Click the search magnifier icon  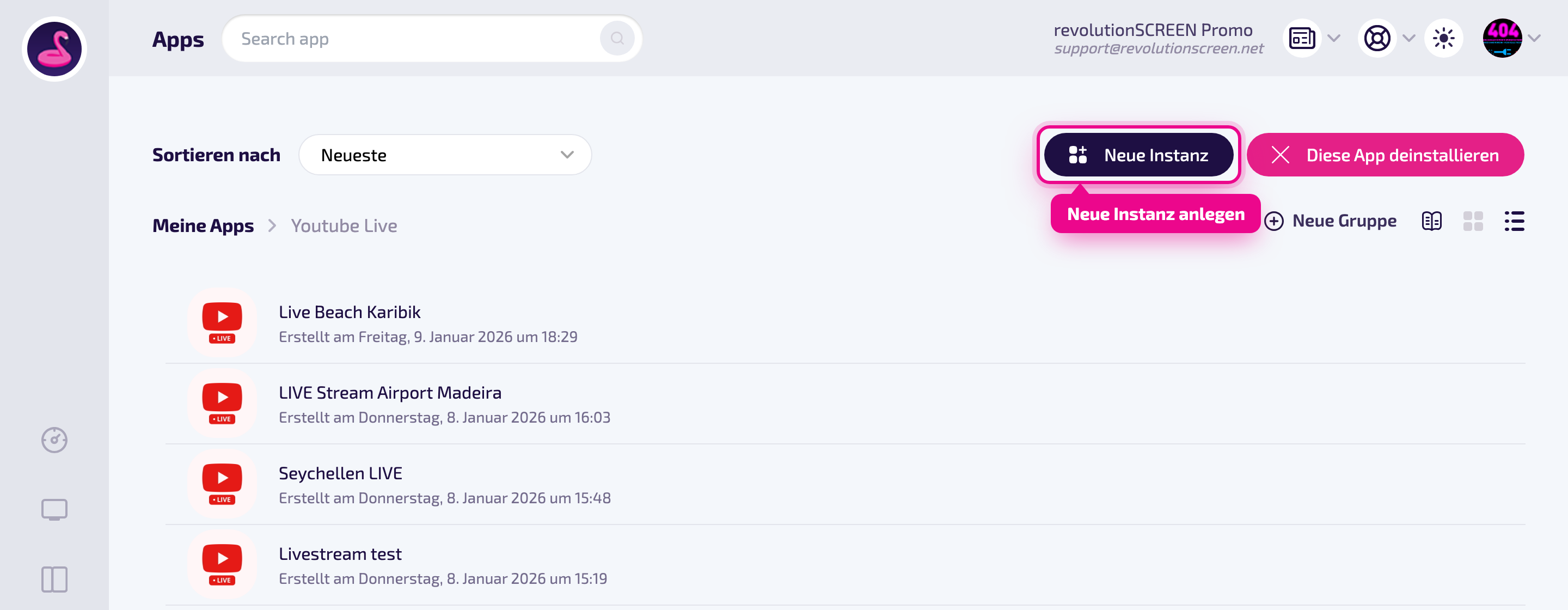click(617, 38)
